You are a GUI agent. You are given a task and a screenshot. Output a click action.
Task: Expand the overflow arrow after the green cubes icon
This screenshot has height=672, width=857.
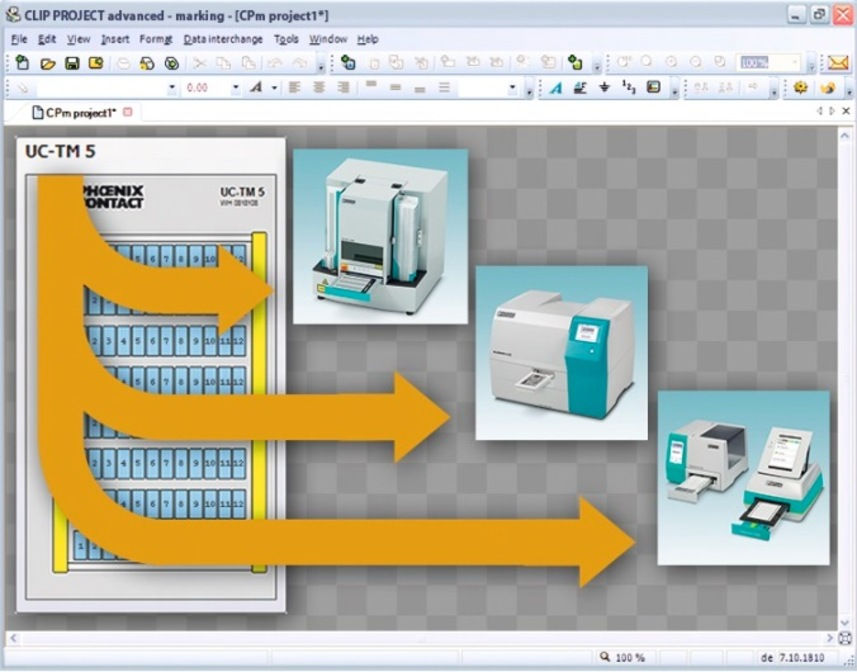[x=597, y=67]
